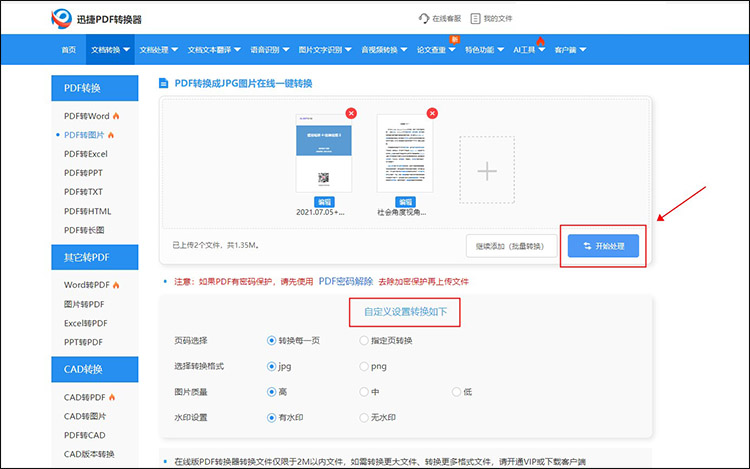Click the flame icon beside Word转PDF
The height and width of the screenshot is (469, 750).
pyautogui.click(x=116, y=285)
